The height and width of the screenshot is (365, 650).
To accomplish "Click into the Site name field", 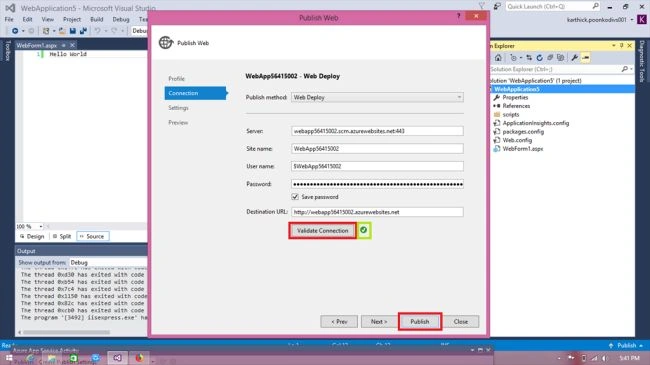I will (x=377, y=148).
